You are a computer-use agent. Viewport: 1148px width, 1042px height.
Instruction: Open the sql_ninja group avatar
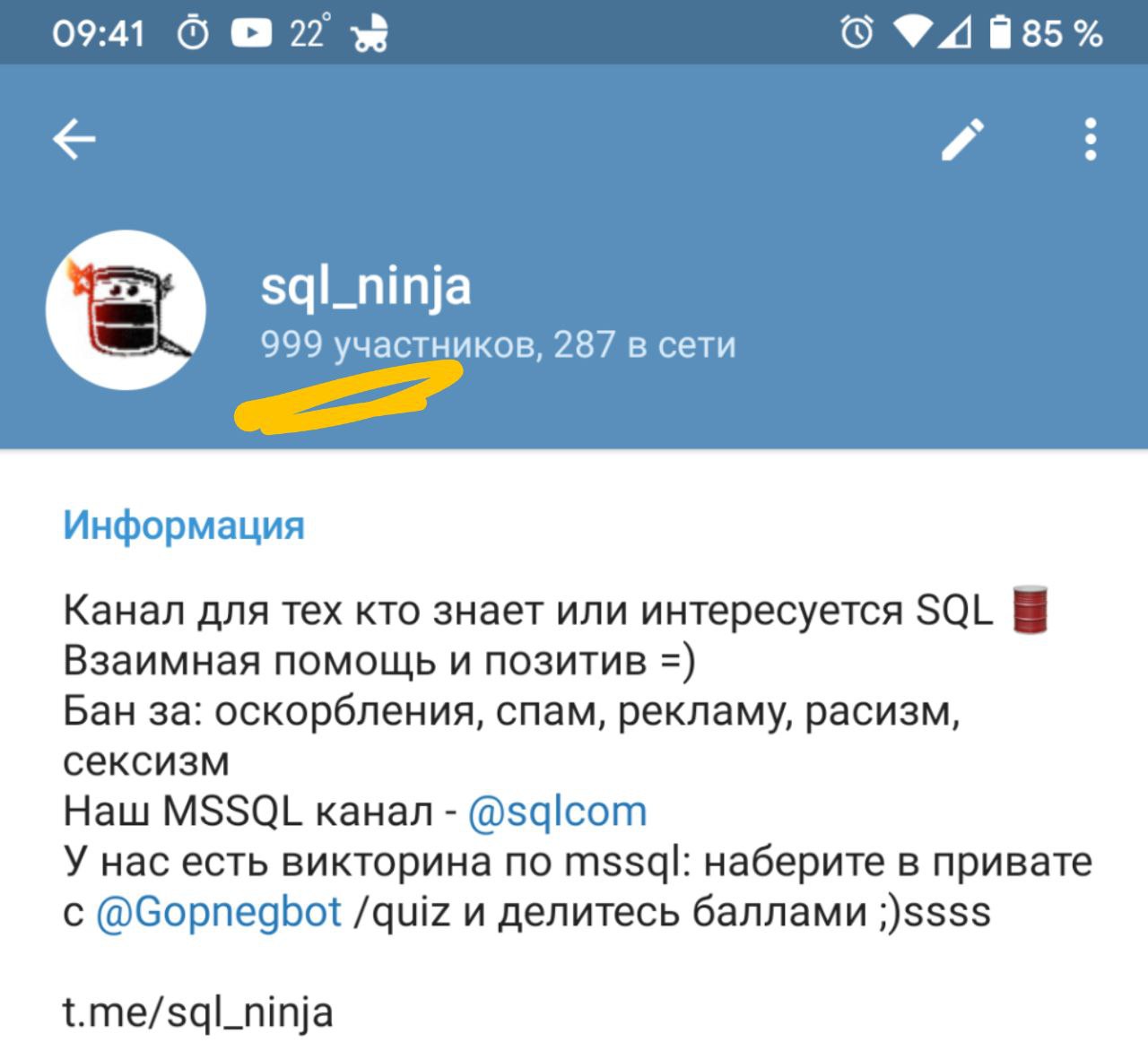point(126,310)
